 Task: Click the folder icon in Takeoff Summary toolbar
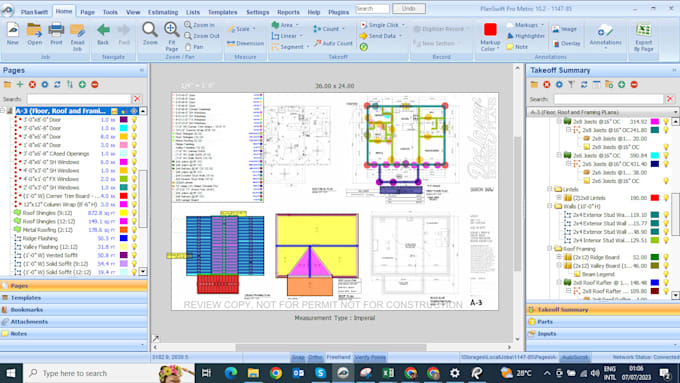[x=534, y=85]
